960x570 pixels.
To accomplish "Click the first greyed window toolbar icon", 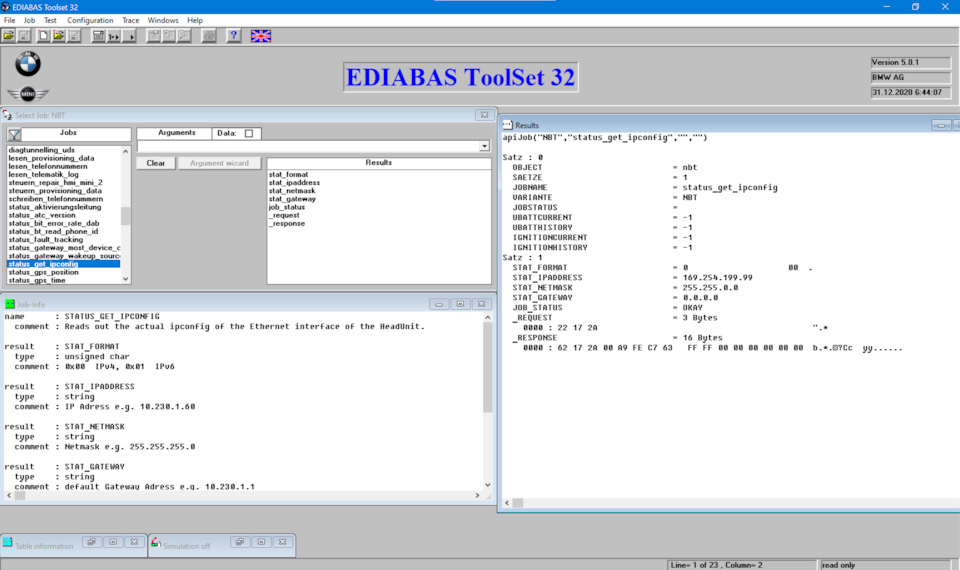I will coord(154,36).
